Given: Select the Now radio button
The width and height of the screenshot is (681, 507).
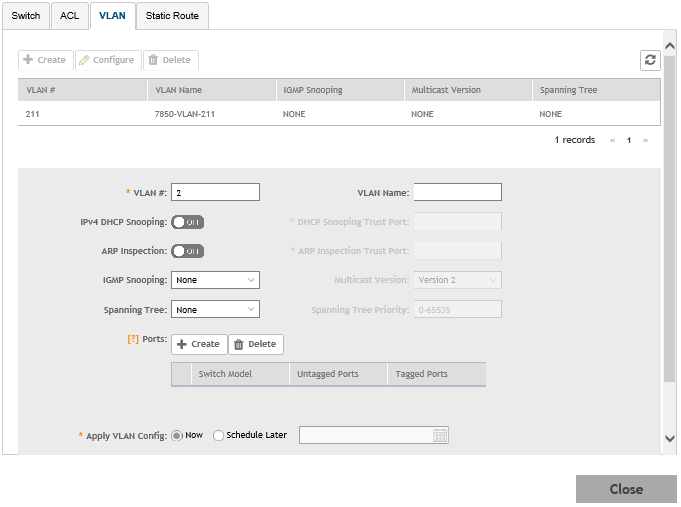Looking at the screenshot, I should (178, 436).
